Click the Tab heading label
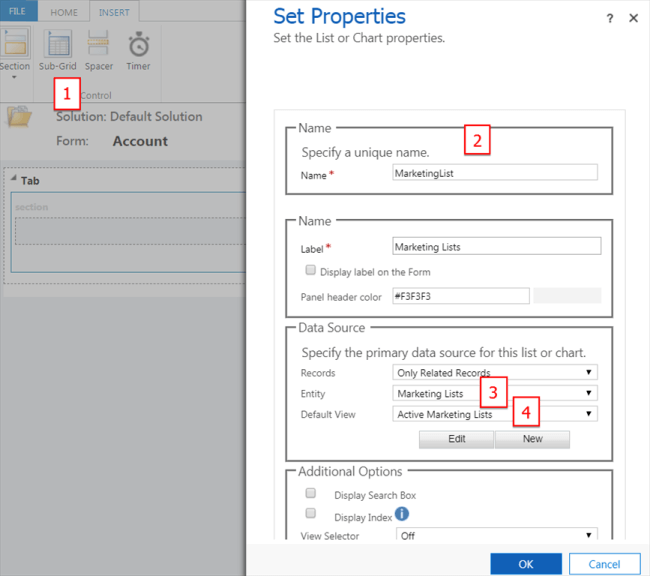The height and width of the screenshot is (576, 650). (30, 181)
